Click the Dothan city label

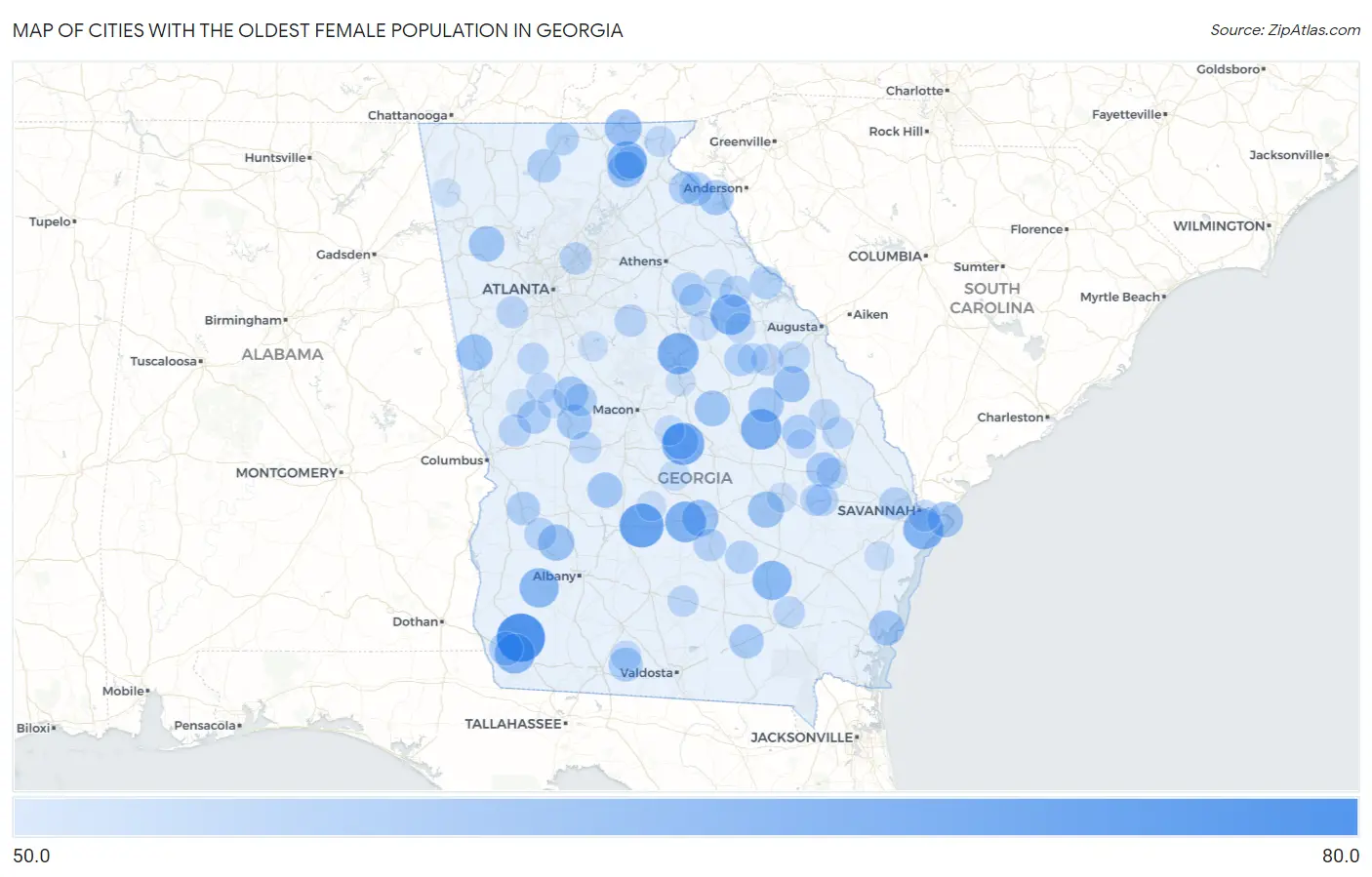pyautogui.click(x=415, y=621)
